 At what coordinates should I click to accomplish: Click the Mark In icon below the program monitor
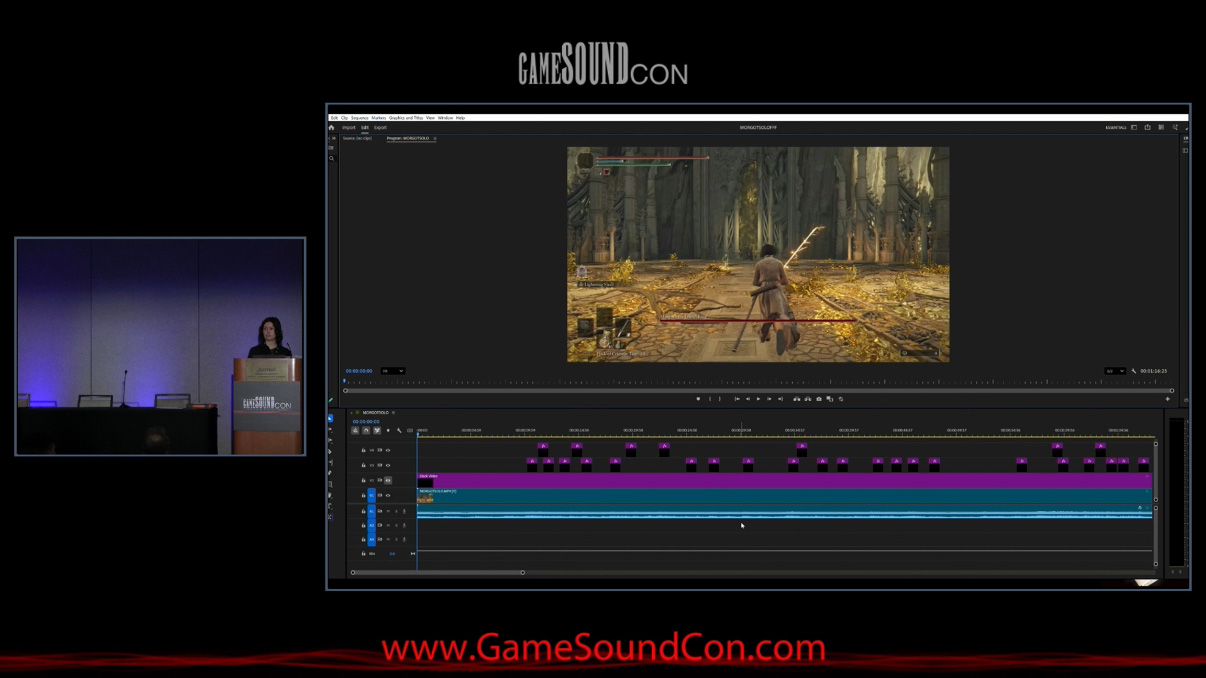pyautogui.click(x=710, y=398)
